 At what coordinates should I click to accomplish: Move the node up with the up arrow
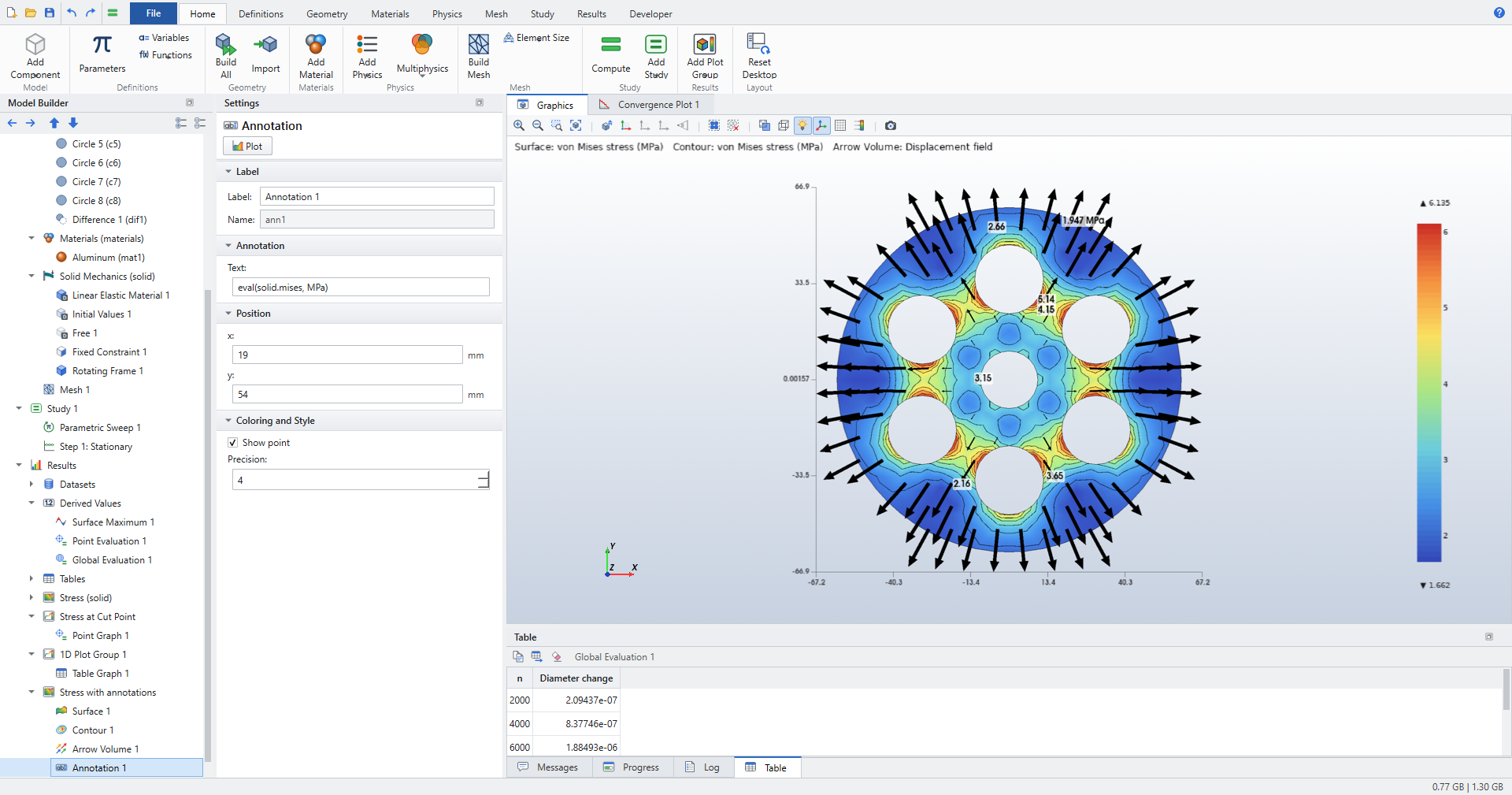[54, 123]
